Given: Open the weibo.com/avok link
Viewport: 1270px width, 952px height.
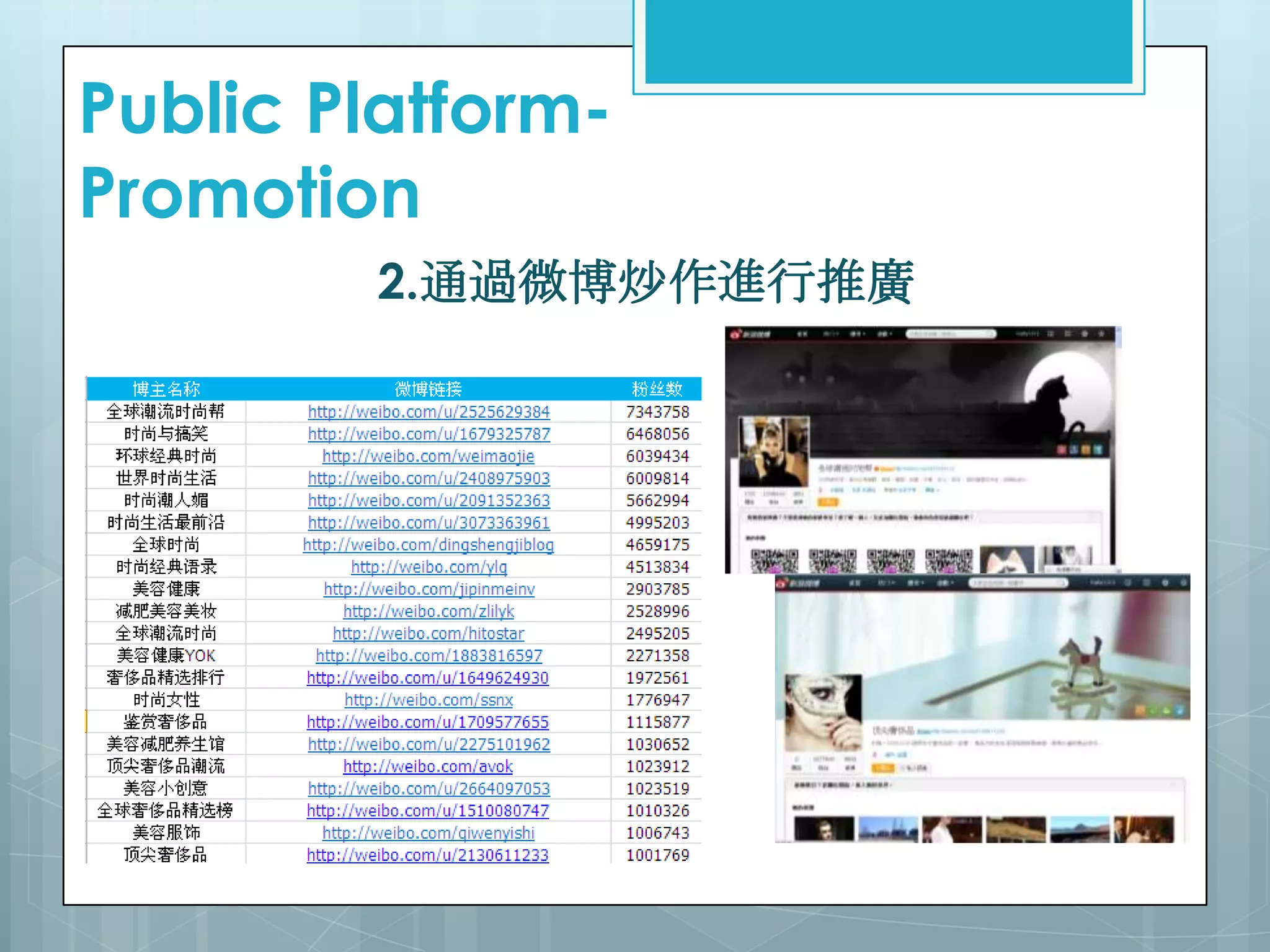Looking at the screenshot, I should 428,767.
